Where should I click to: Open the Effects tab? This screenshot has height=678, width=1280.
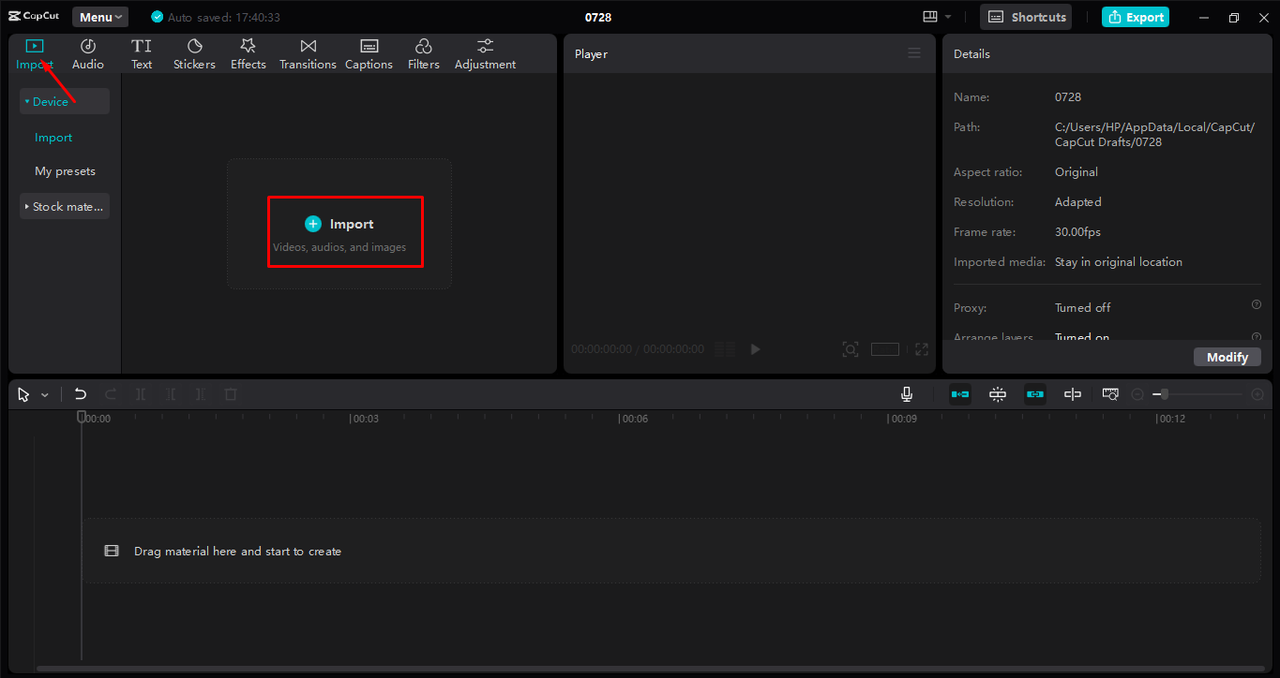[x=248, y=54]
